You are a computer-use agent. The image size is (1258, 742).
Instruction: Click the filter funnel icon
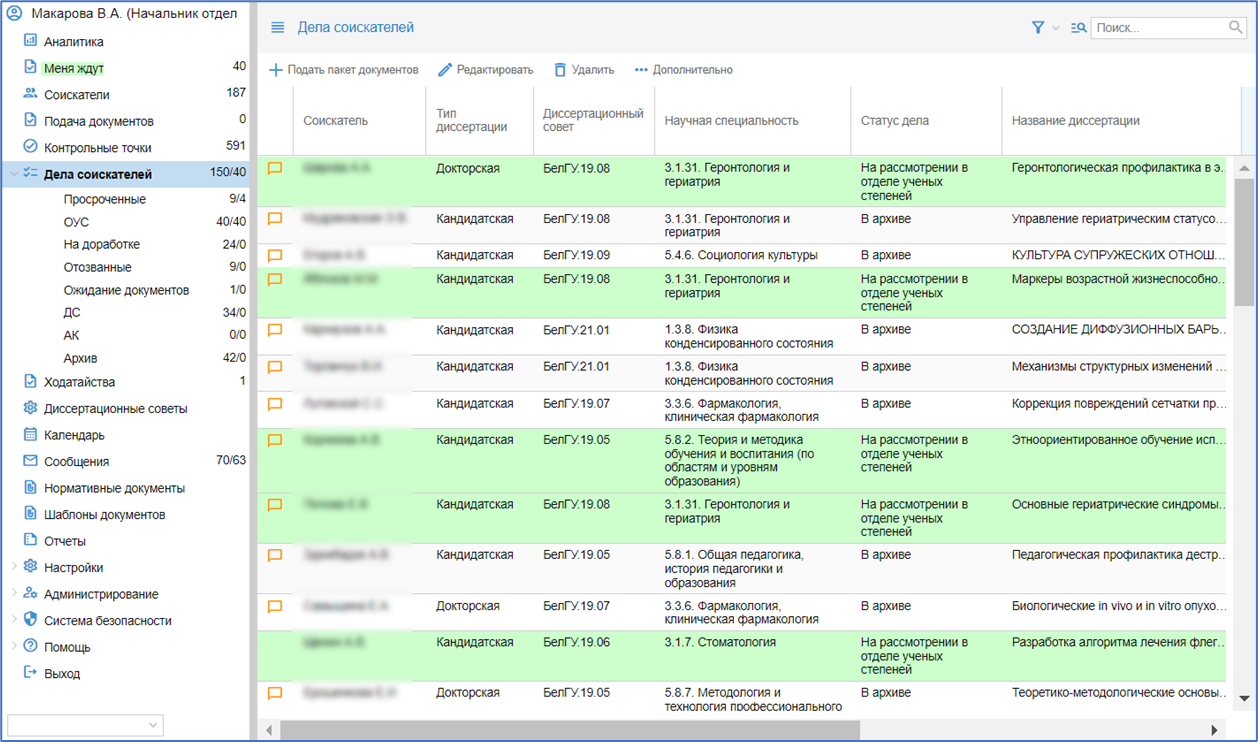[x=1038, y=28]
